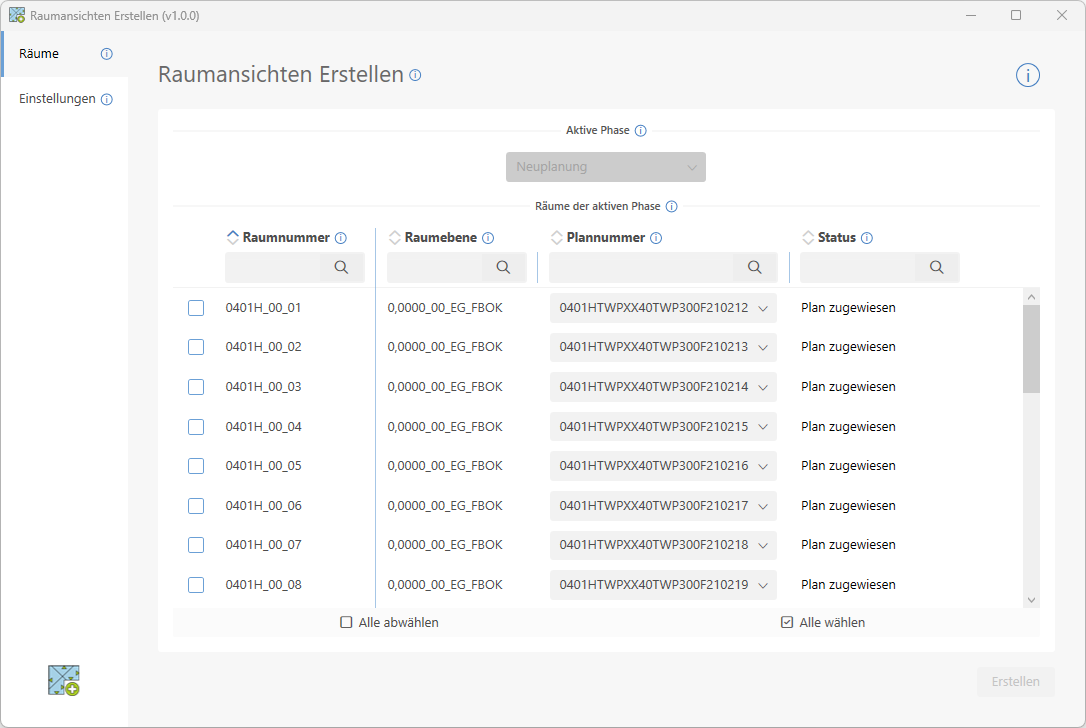Open the plan dropdown ending in F210216
The image size is (1086, 728).
click(x=663, y=466)
